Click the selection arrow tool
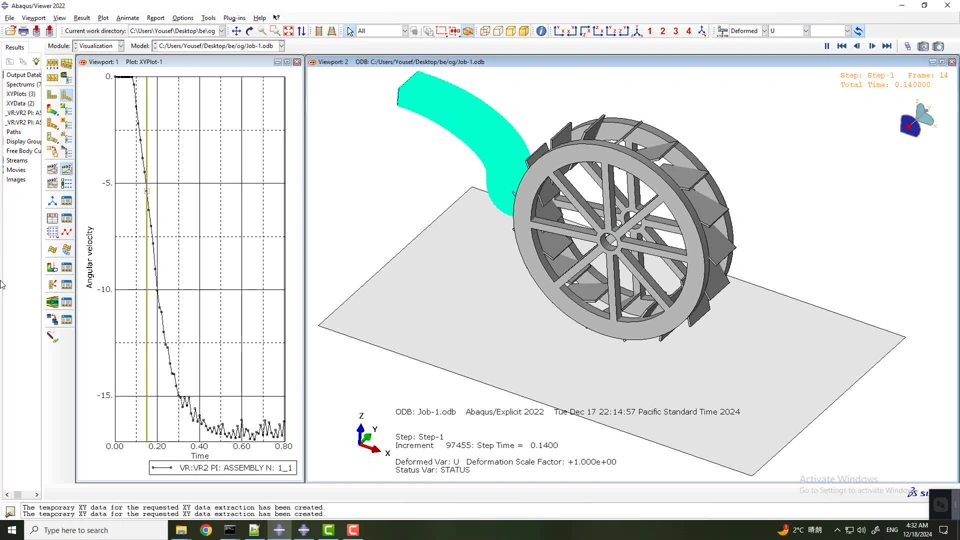Viewport: 960px width, 540px height. 350,31
